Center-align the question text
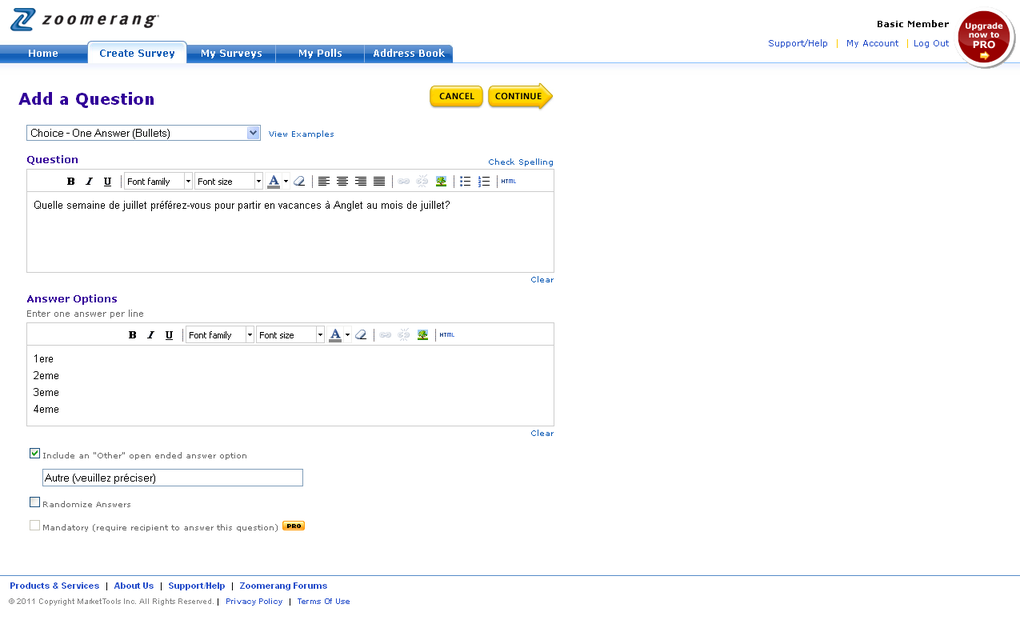 coord(342,181)
